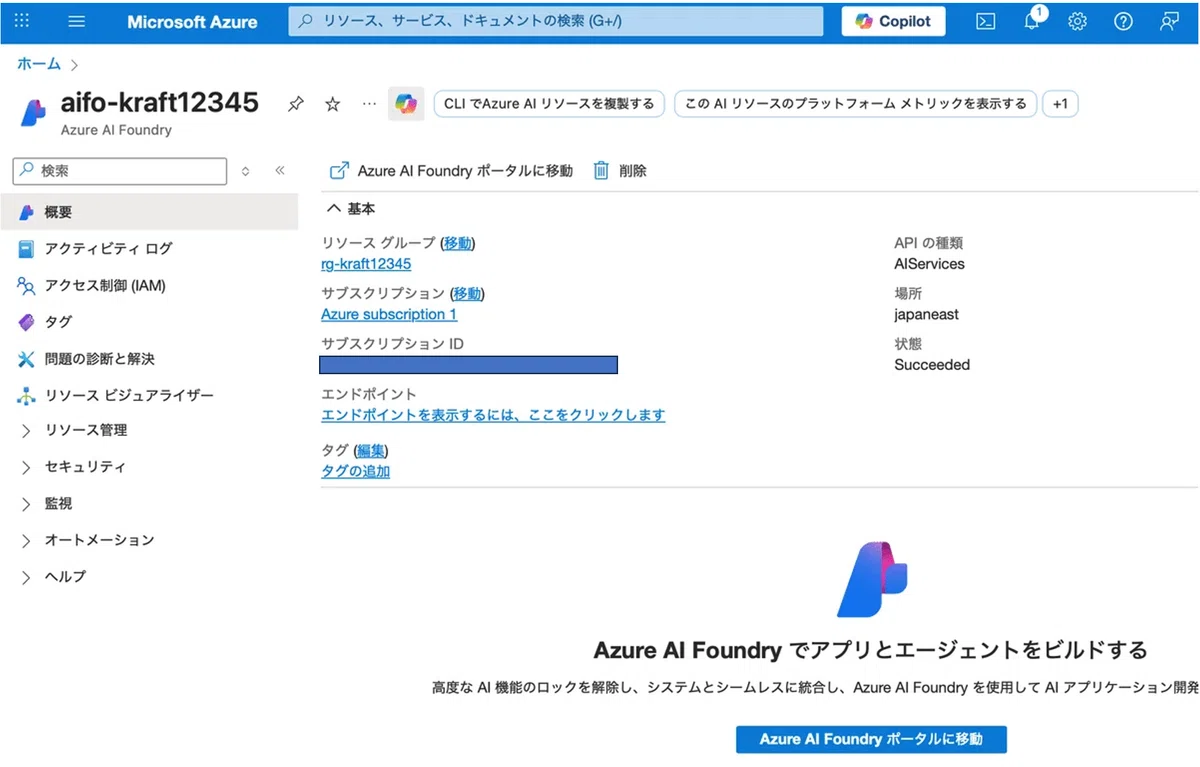Click the japaneast location value
The image size is (1200, 767).
[926, 314]
